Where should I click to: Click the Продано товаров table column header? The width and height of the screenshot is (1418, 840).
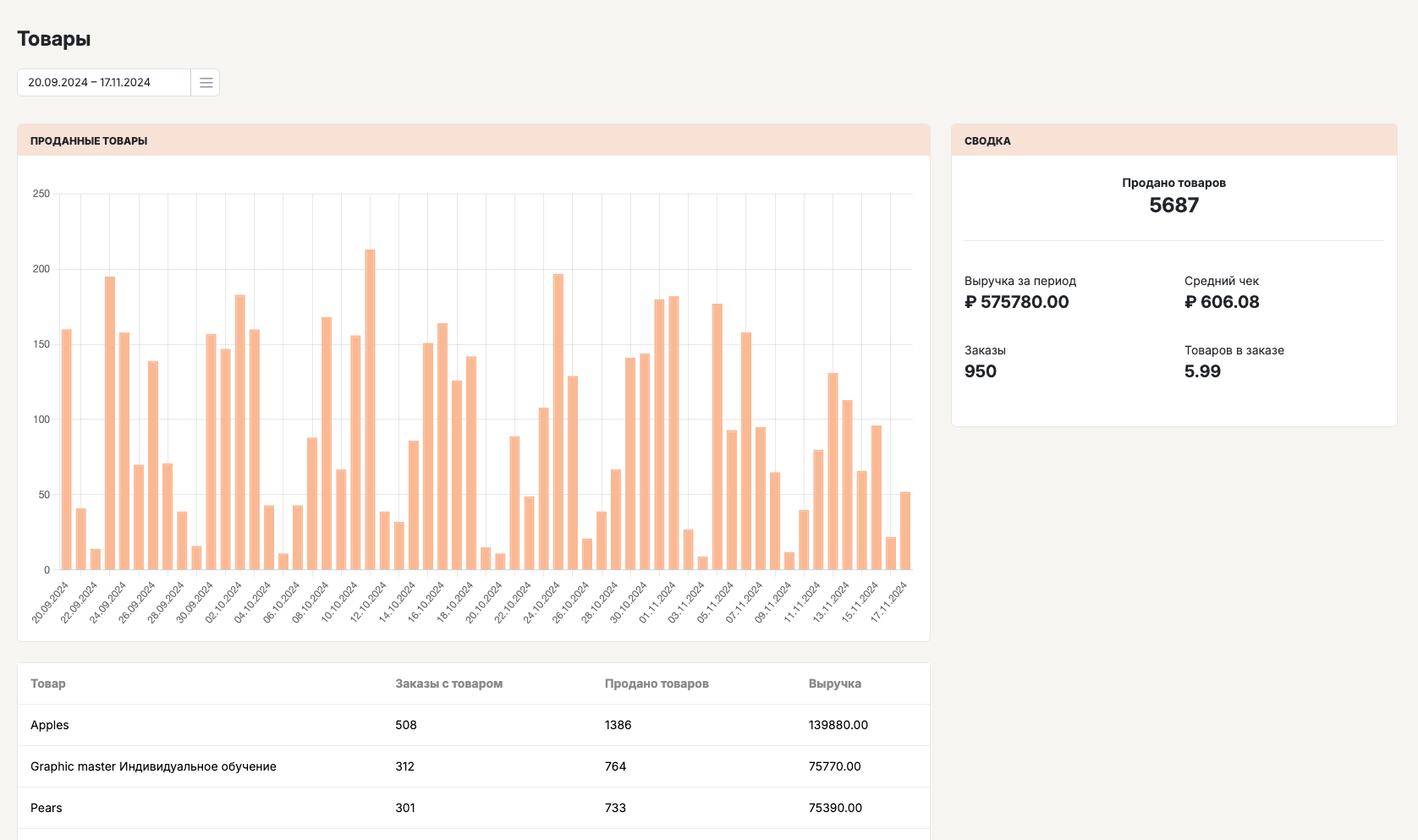tap(657, 684)
